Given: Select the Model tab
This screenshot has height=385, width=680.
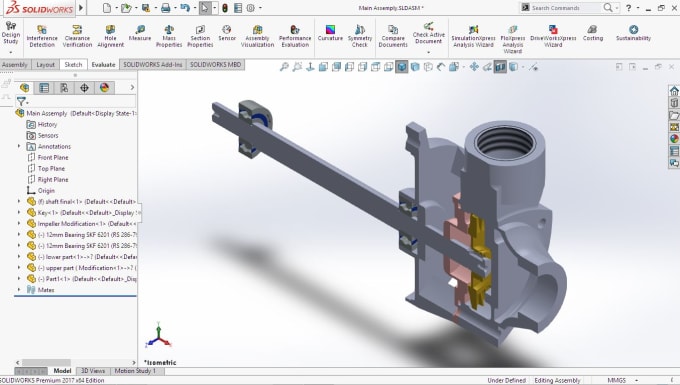Looking at the screenshot, I should [x=62, y=371].
